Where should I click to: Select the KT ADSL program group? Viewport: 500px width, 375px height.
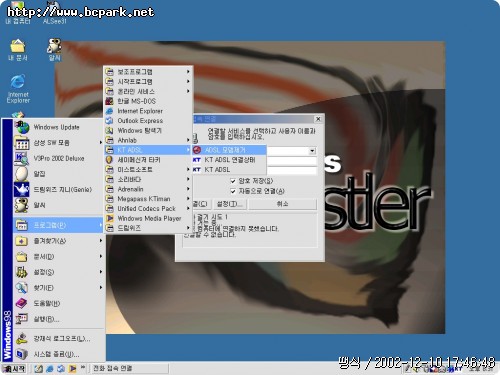coord(149,150)
